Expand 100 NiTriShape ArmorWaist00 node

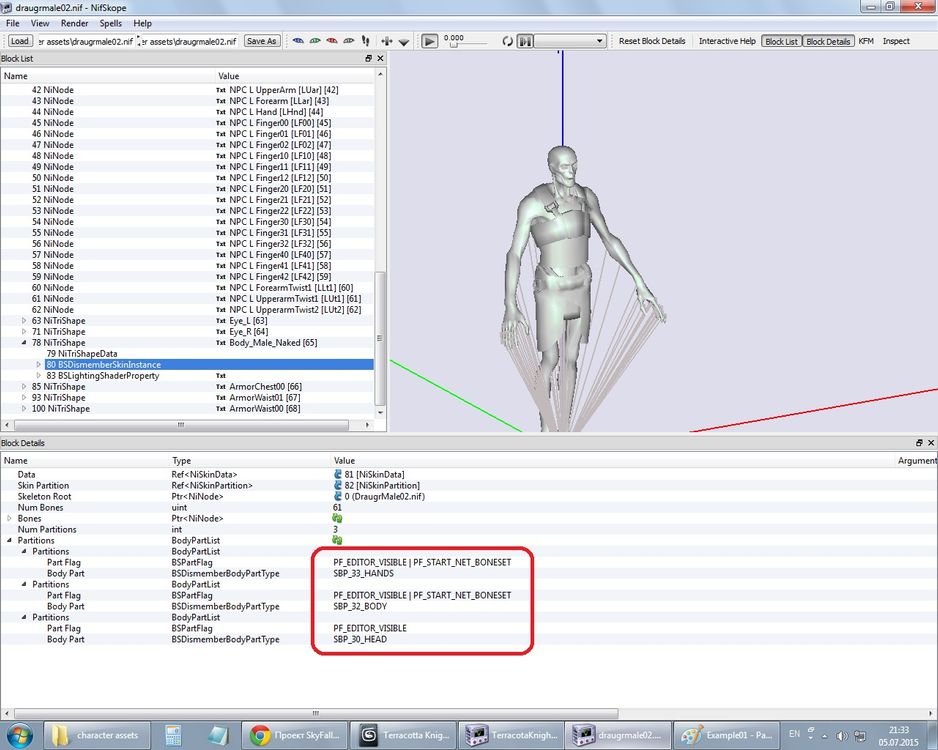tap(24, 408)
